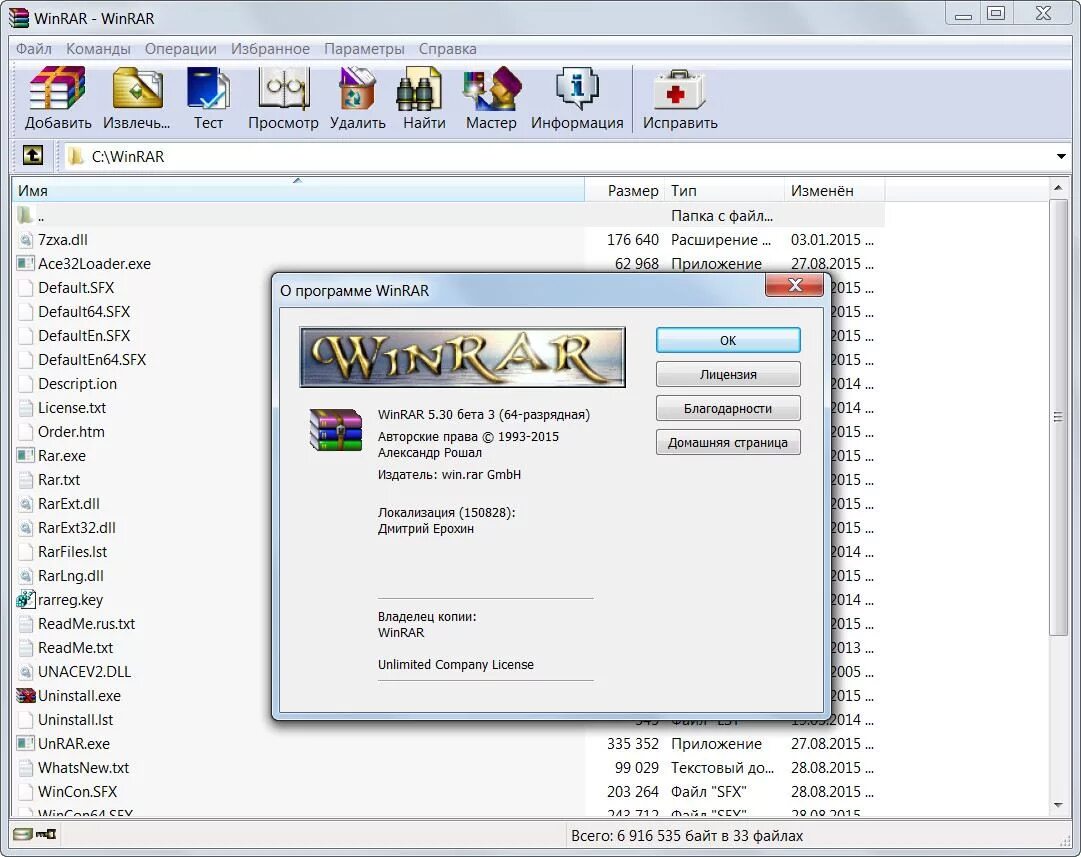Open Домашняя страница button

728,442
